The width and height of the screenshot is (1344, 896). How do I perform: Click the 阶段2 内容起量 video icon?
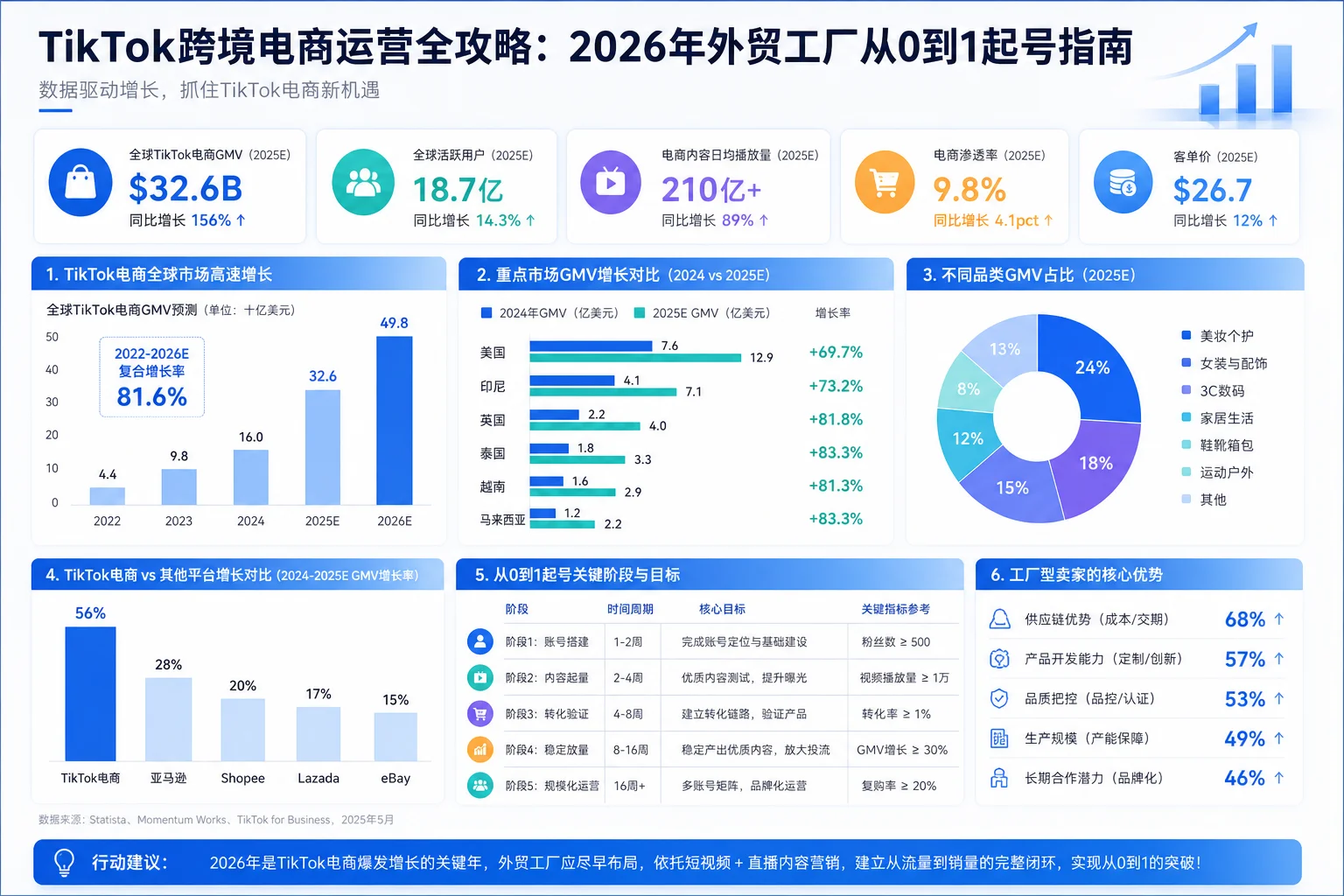[x=480, y=677]
